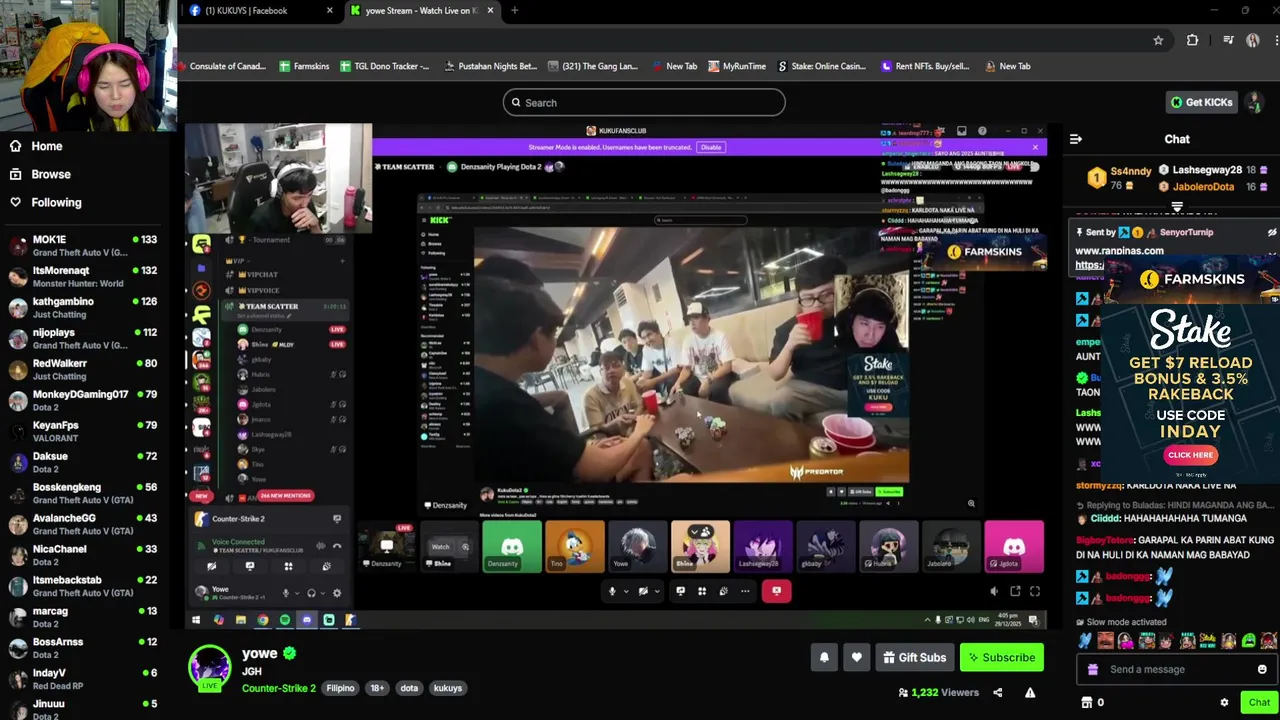Share the stream via share icon
Viewport: 1280px width, 720px height.
(997, 692)
